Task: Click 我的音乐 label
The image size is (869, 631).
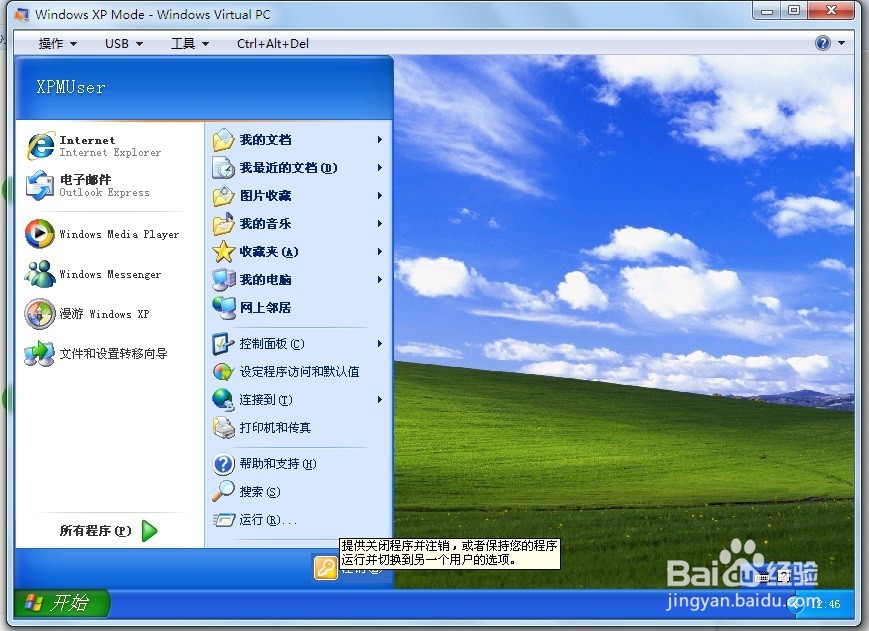Action: [265, 224]
